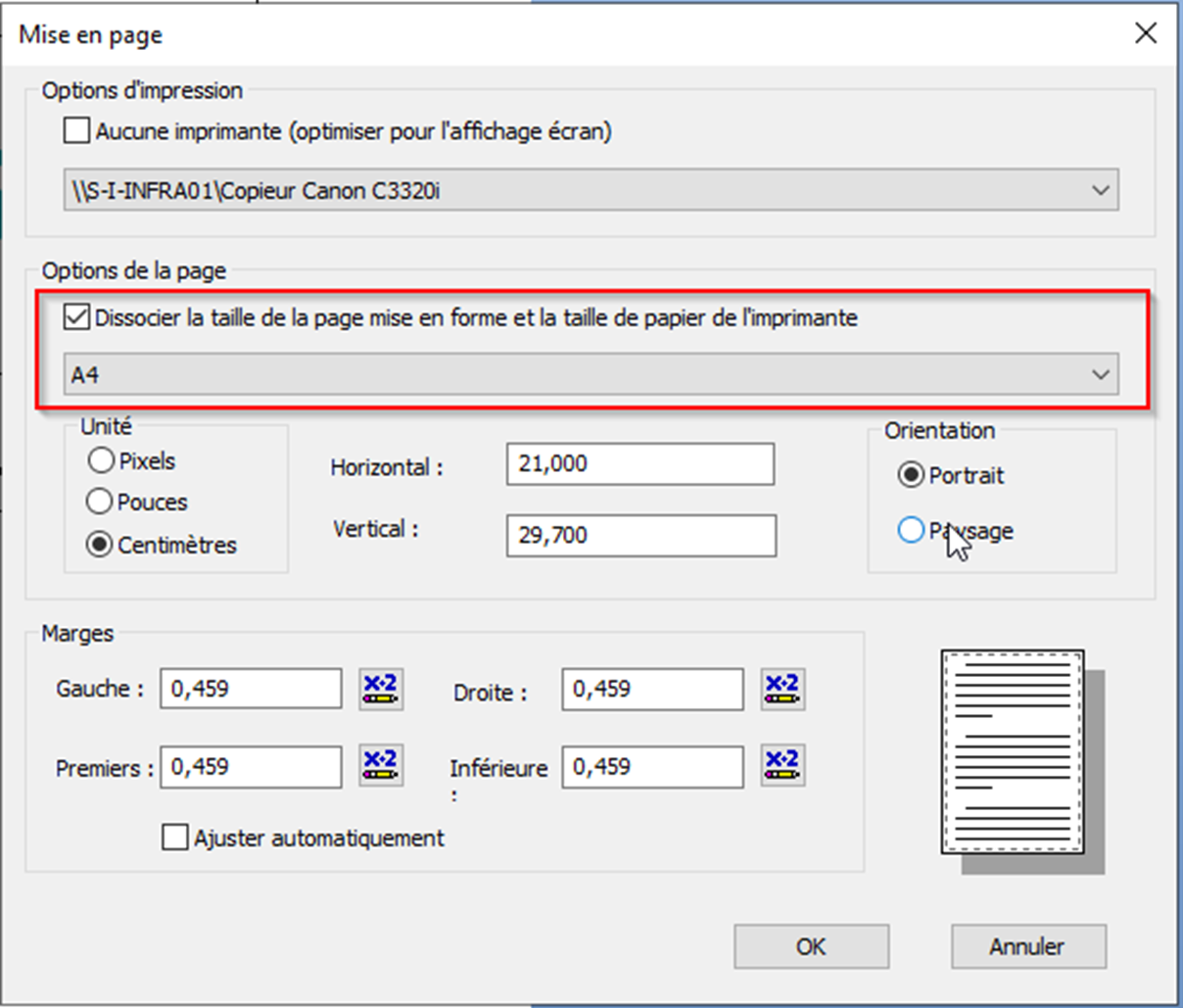Click the page preview thumbnail
This screenshot has width=1183, height=1008.
coord(1014,752)
